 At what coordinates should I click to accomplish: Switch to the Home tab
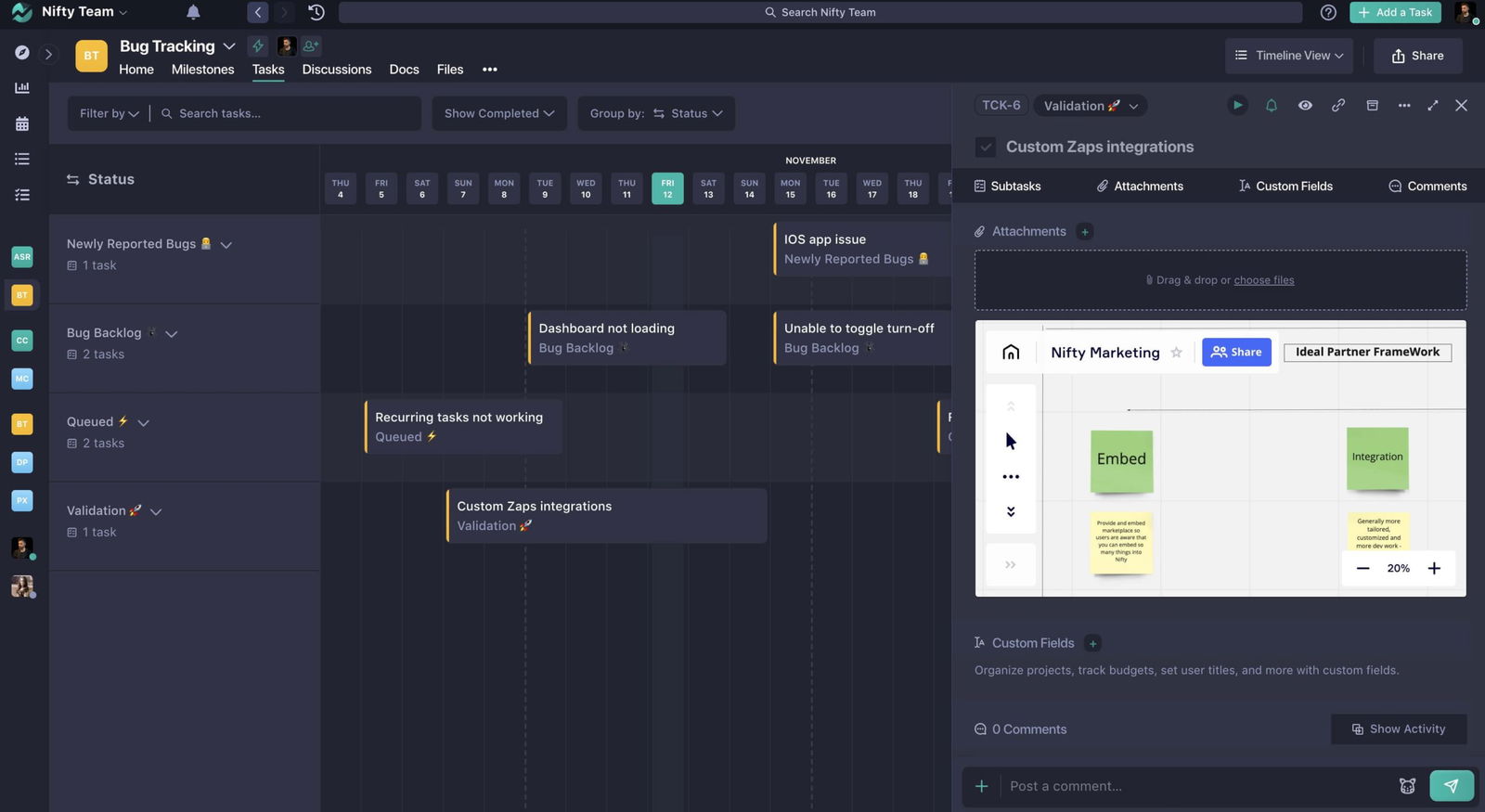click(136, 70)
